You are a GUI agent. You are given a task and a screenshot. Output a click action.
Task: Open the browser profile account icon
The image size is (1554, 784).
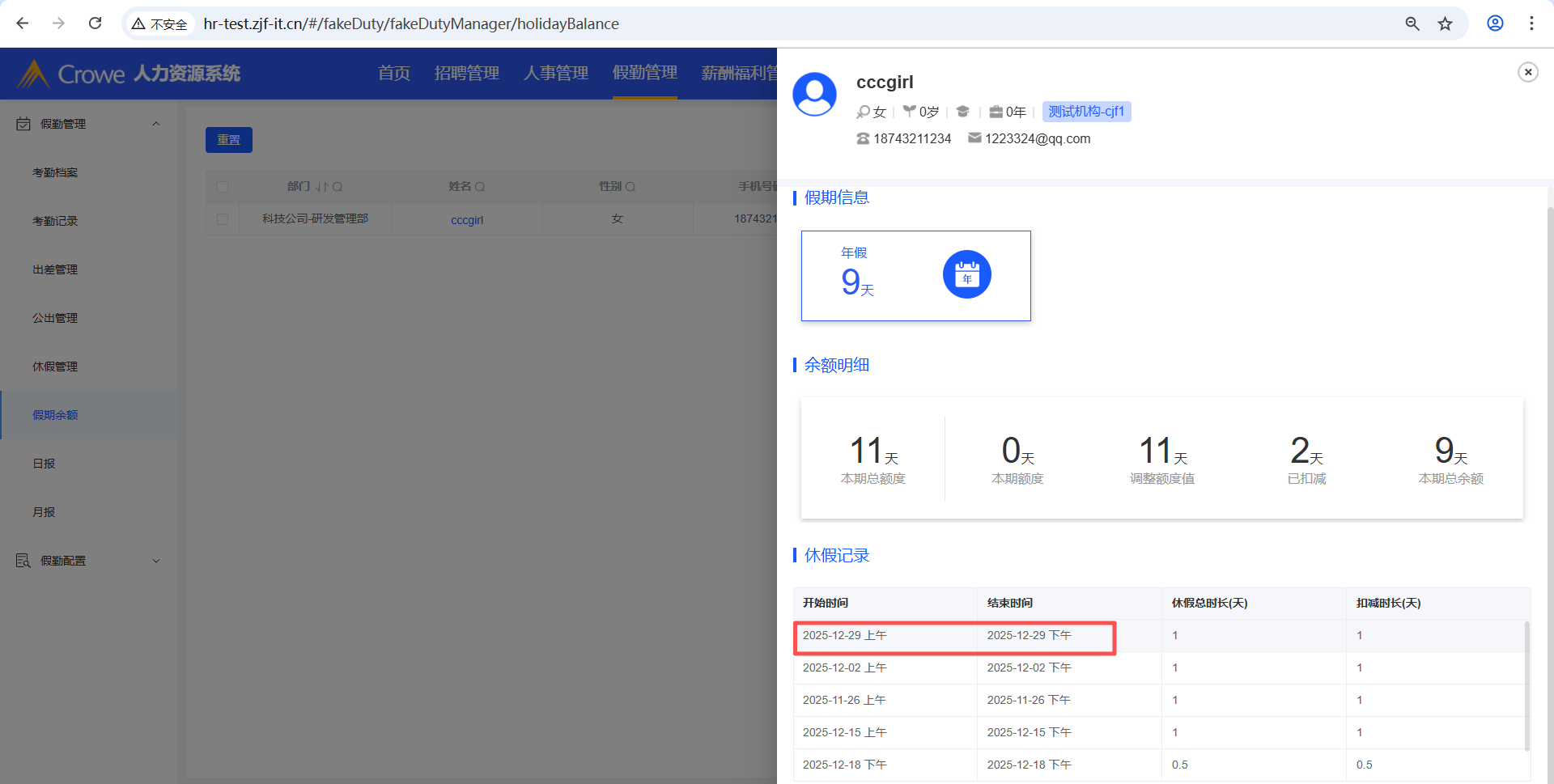tap(1495, 23)
